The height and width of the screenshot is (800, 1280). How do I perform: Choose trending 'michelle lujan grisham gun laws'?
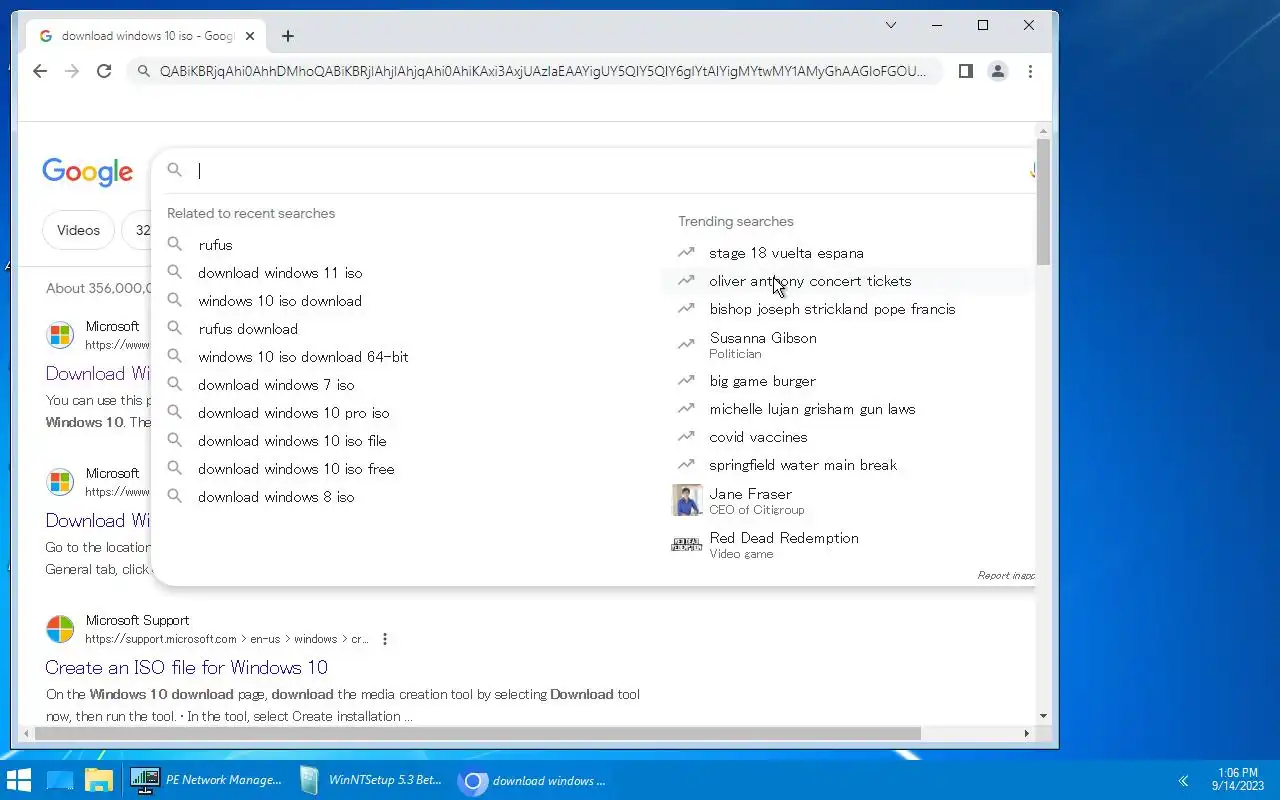(x=848, y=409)
